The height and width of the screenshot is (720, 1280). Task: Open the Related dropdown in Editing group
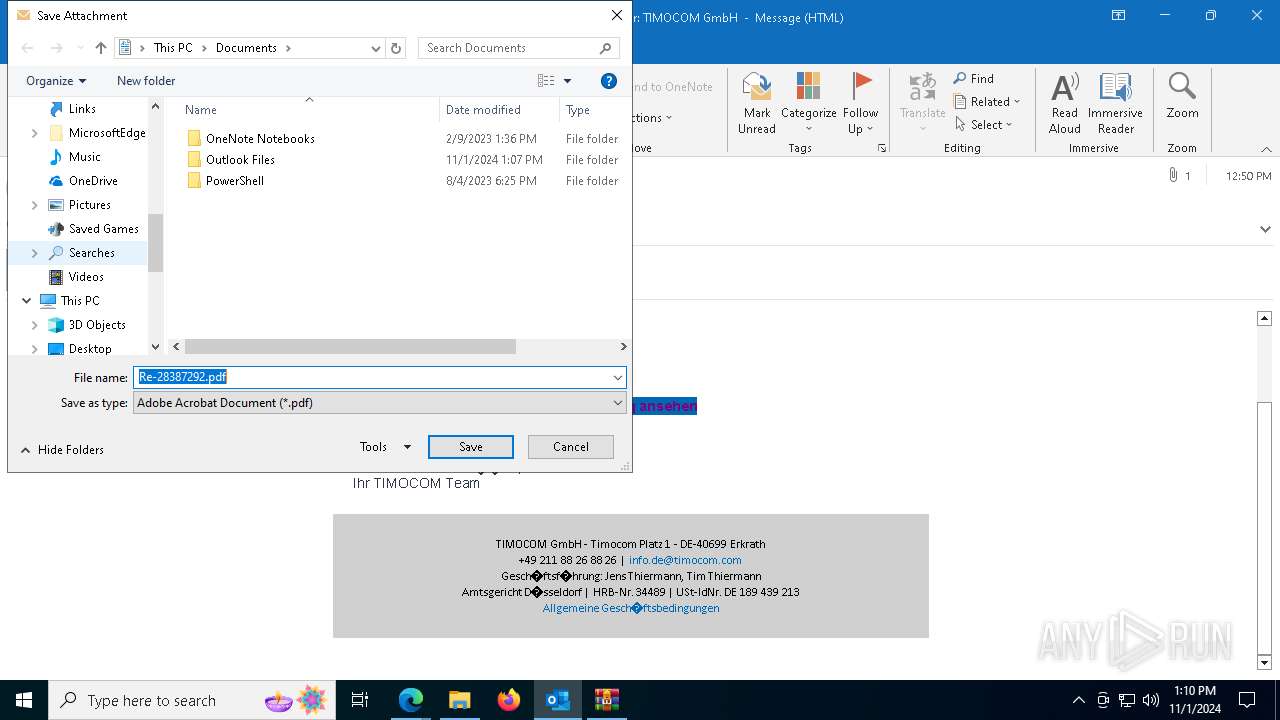[987, 102]
